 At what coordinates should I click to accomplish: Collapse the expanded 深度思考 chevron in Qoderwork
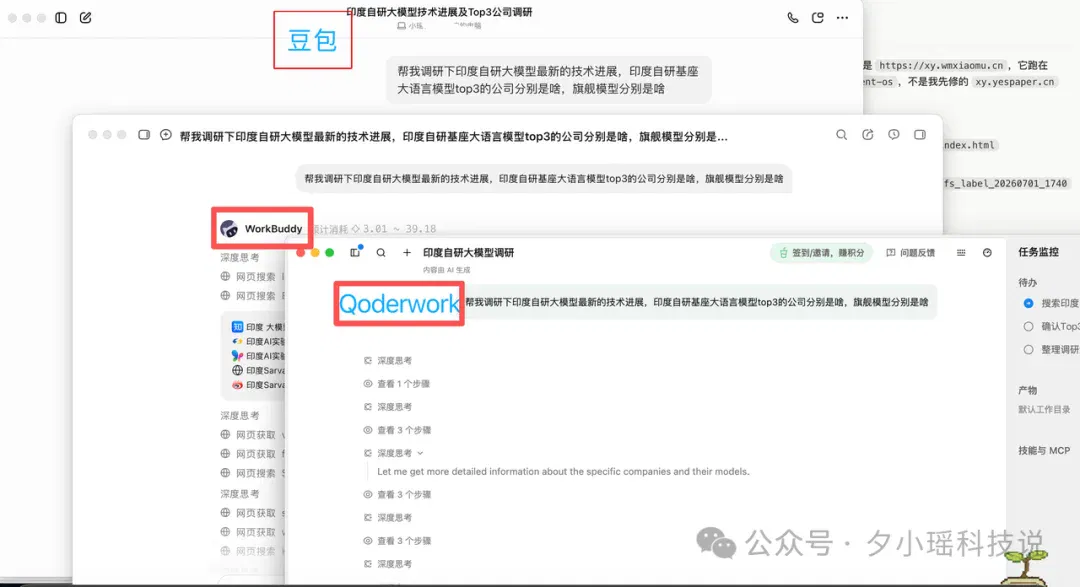point(420,453)
